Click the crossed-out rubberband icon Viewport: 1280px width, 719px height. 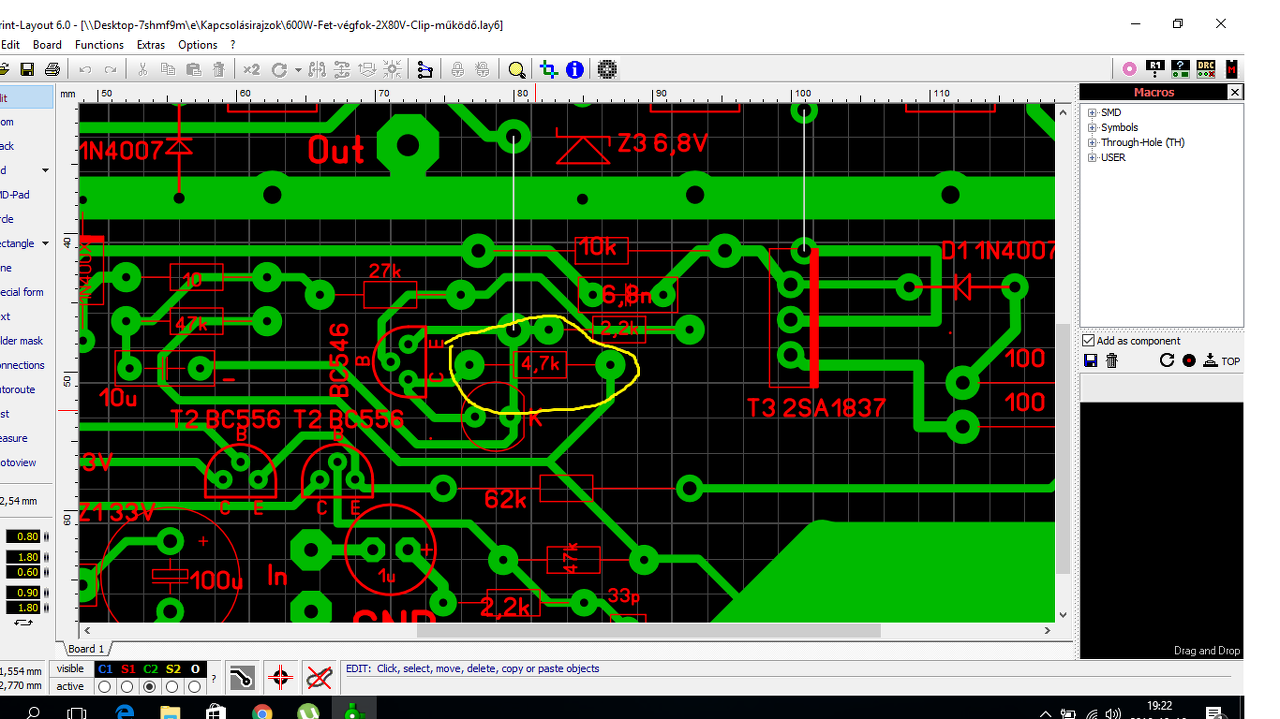pyautogui.click(x=319, y=677)
